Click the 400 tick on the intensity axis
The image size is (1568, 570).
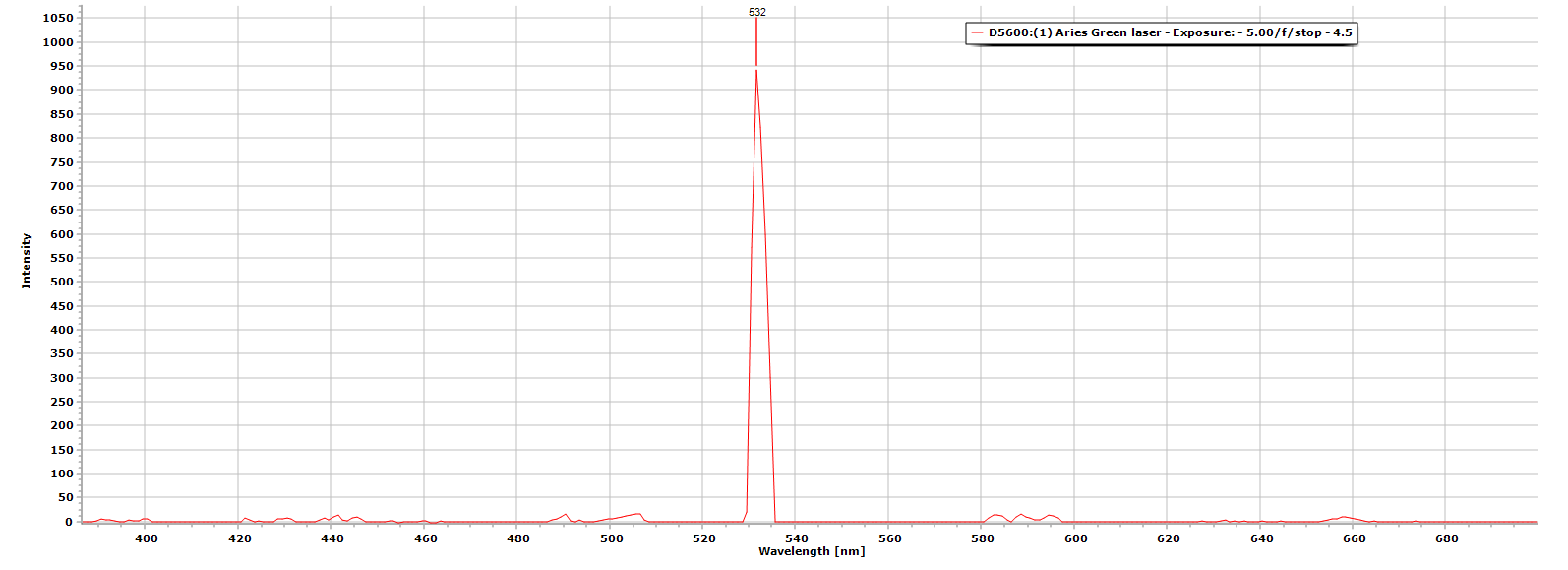coord(62,330)
